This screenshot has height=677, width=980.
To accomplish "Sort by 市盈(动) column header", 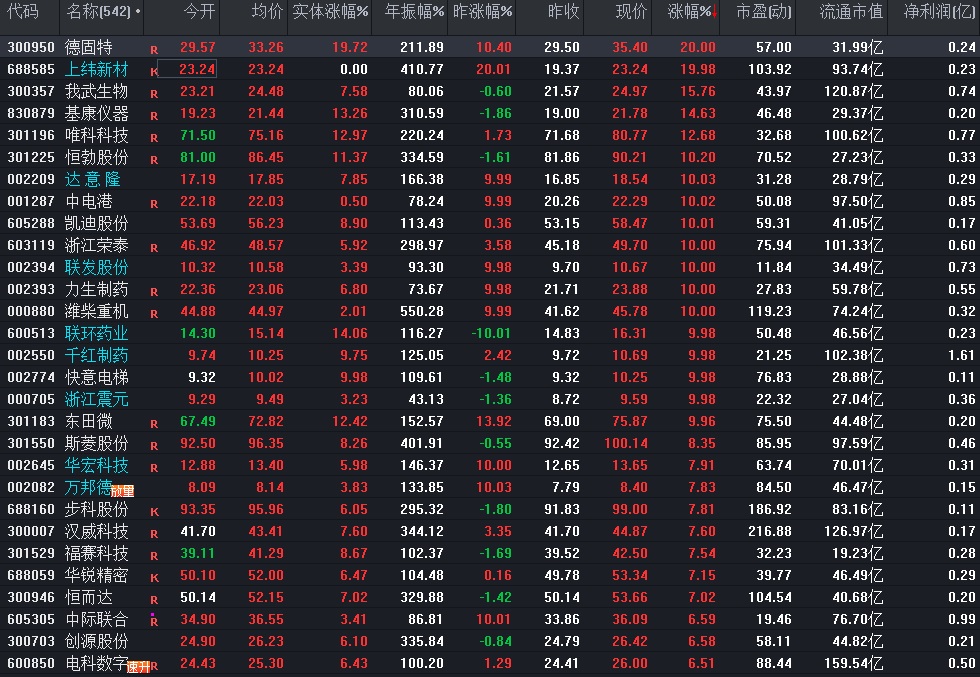I will point(763,12).
